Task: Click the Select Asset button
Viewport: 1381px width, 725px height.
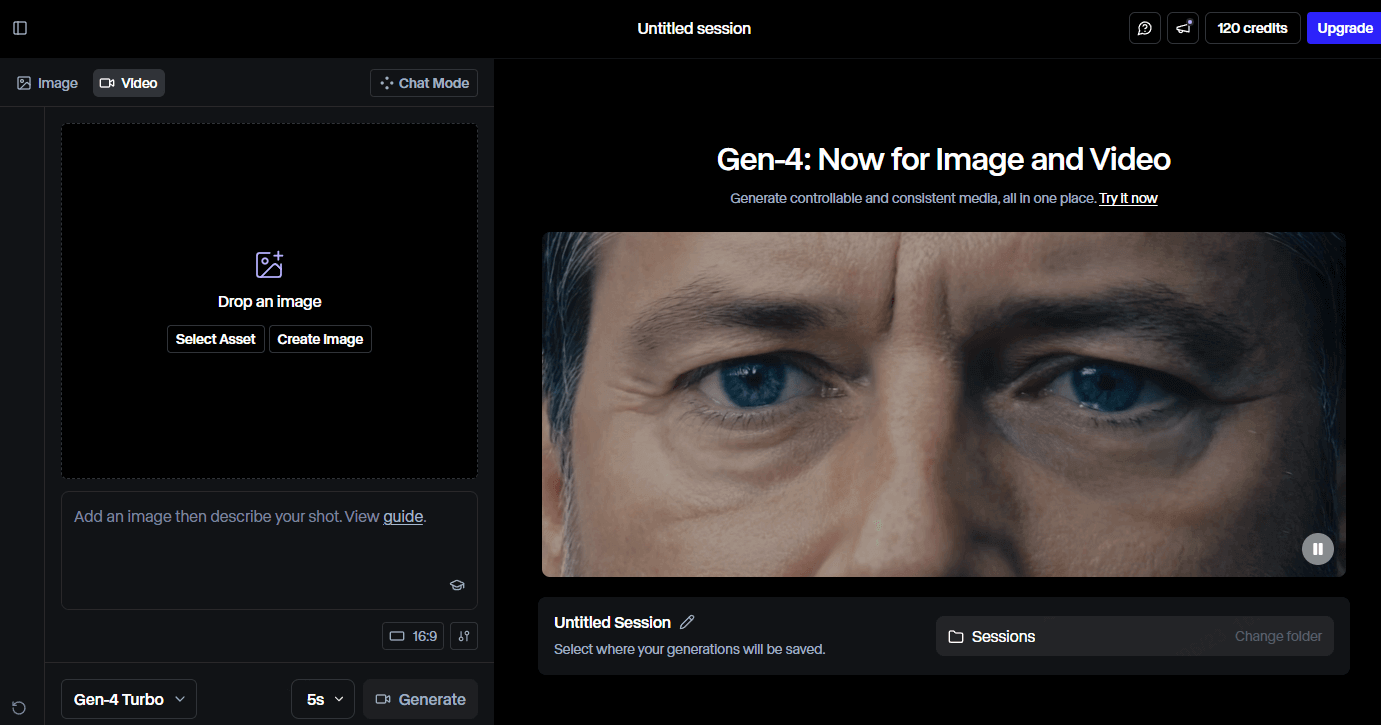Action: [216, 339]
